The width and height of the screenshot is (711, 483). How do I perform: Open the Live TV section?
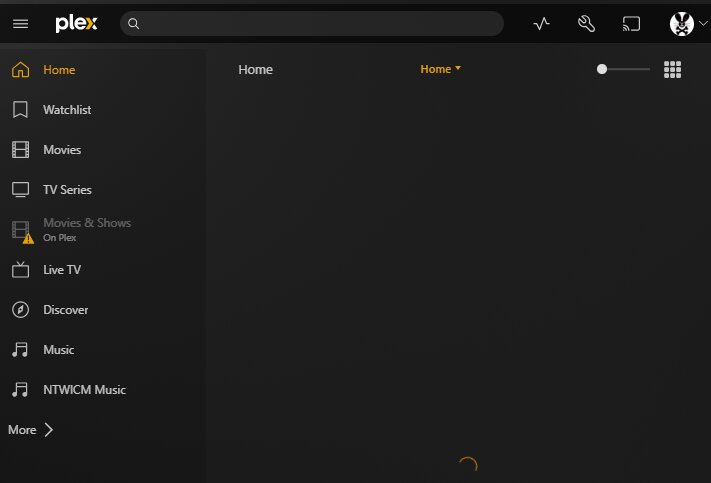[62, 270]
